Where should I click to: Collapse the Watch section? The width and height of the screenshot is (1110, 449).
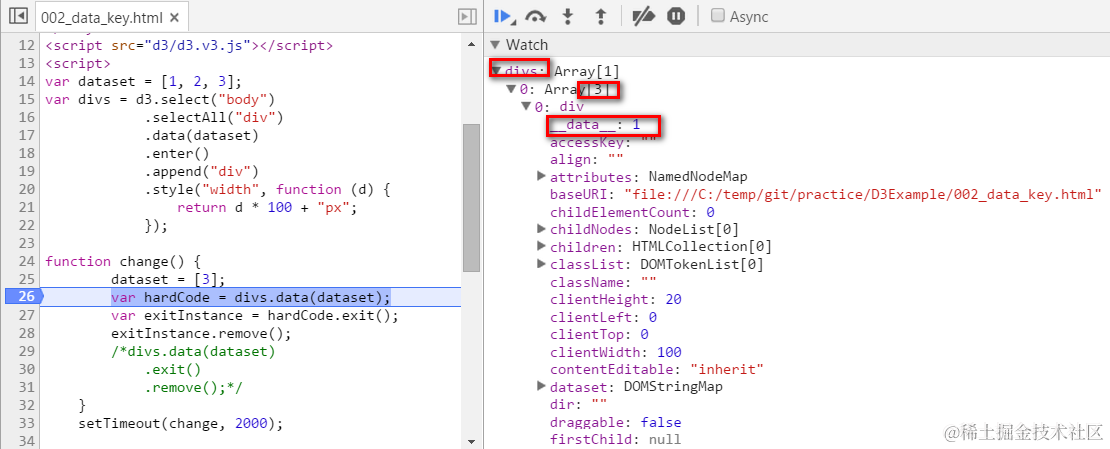coord(496,45)
